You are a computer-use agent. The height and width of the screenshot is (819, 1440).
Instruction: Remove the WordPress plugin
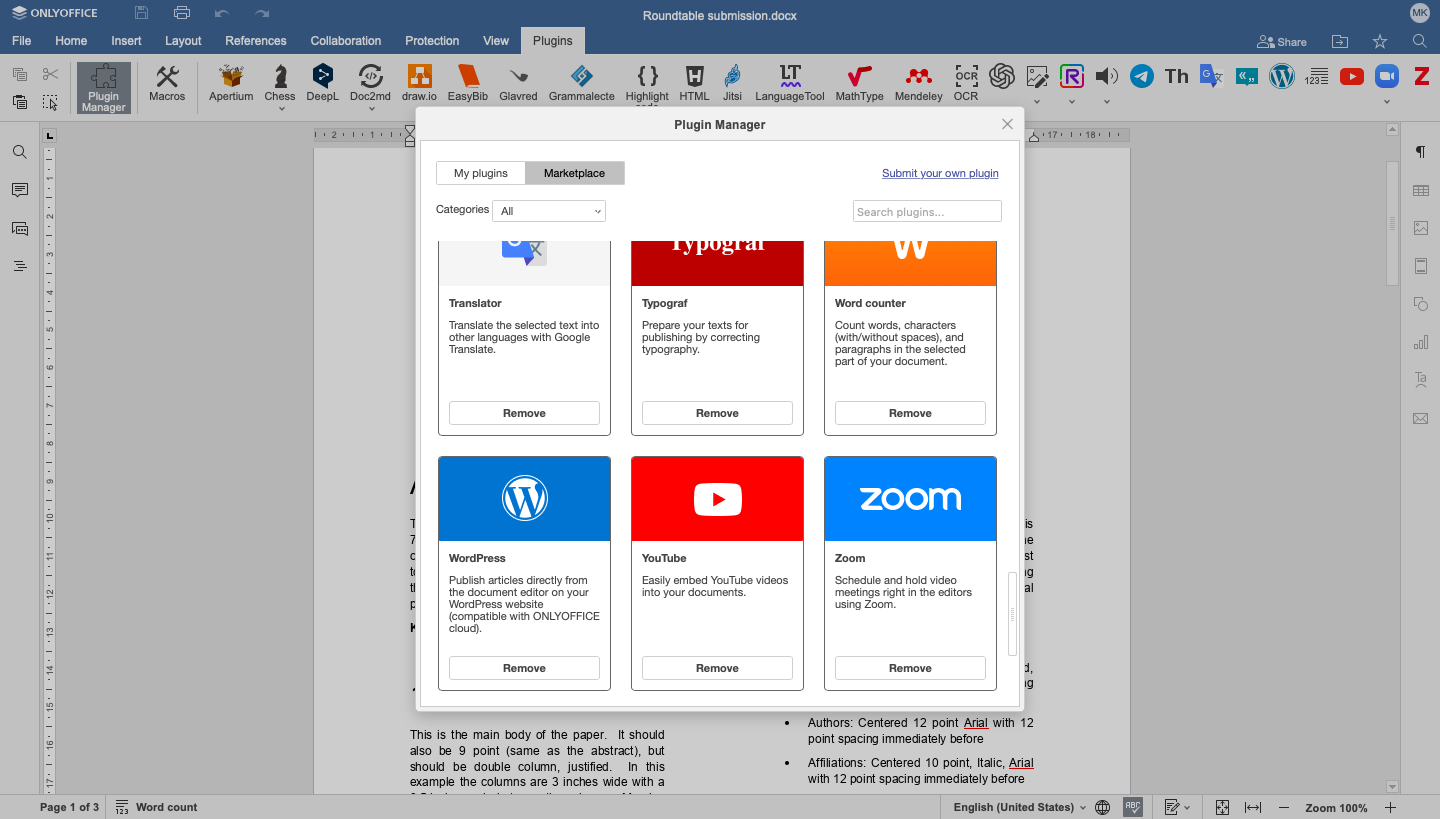coord(524,667)
